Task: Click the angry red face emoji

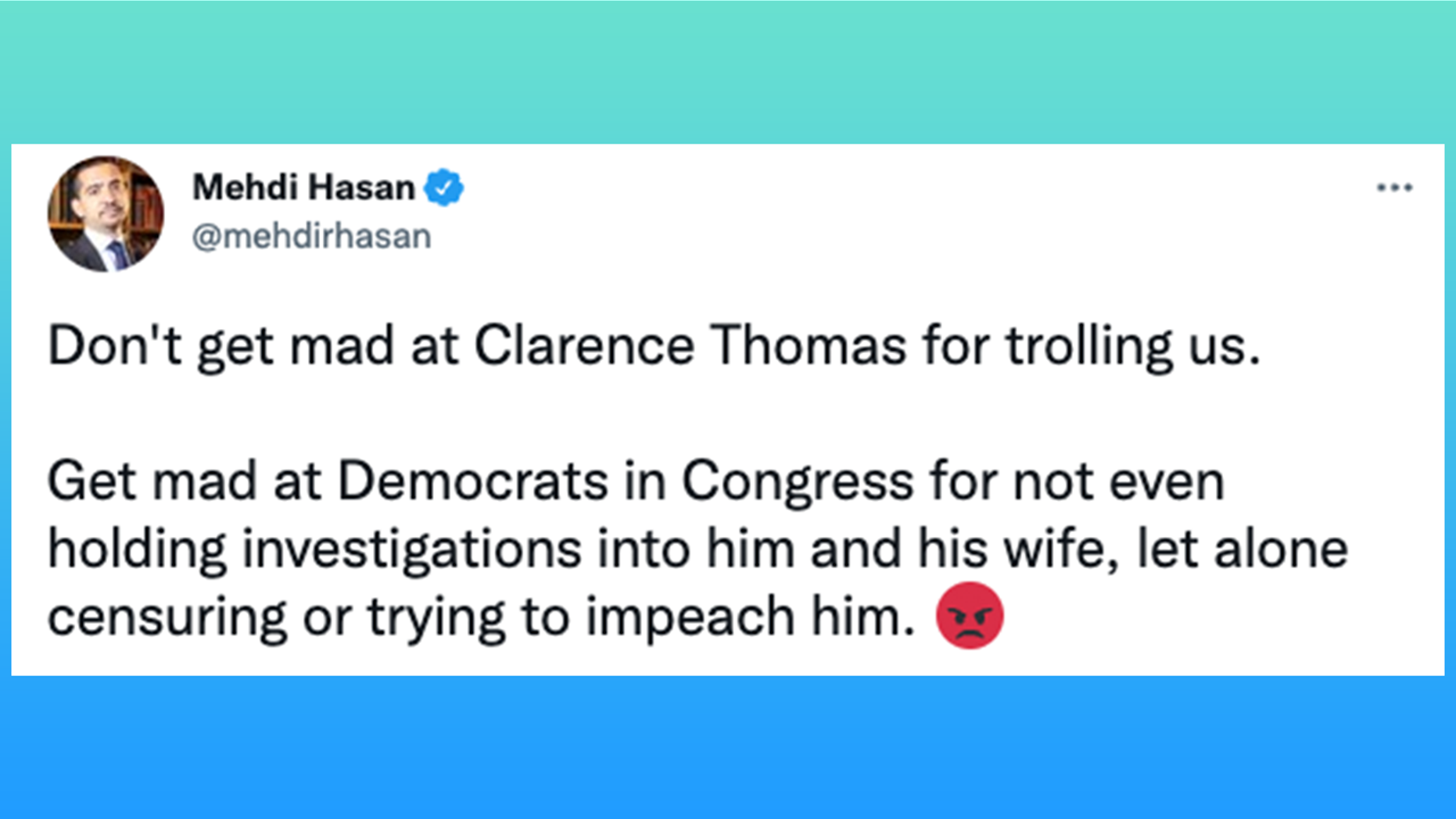Action: coord(970,615)
